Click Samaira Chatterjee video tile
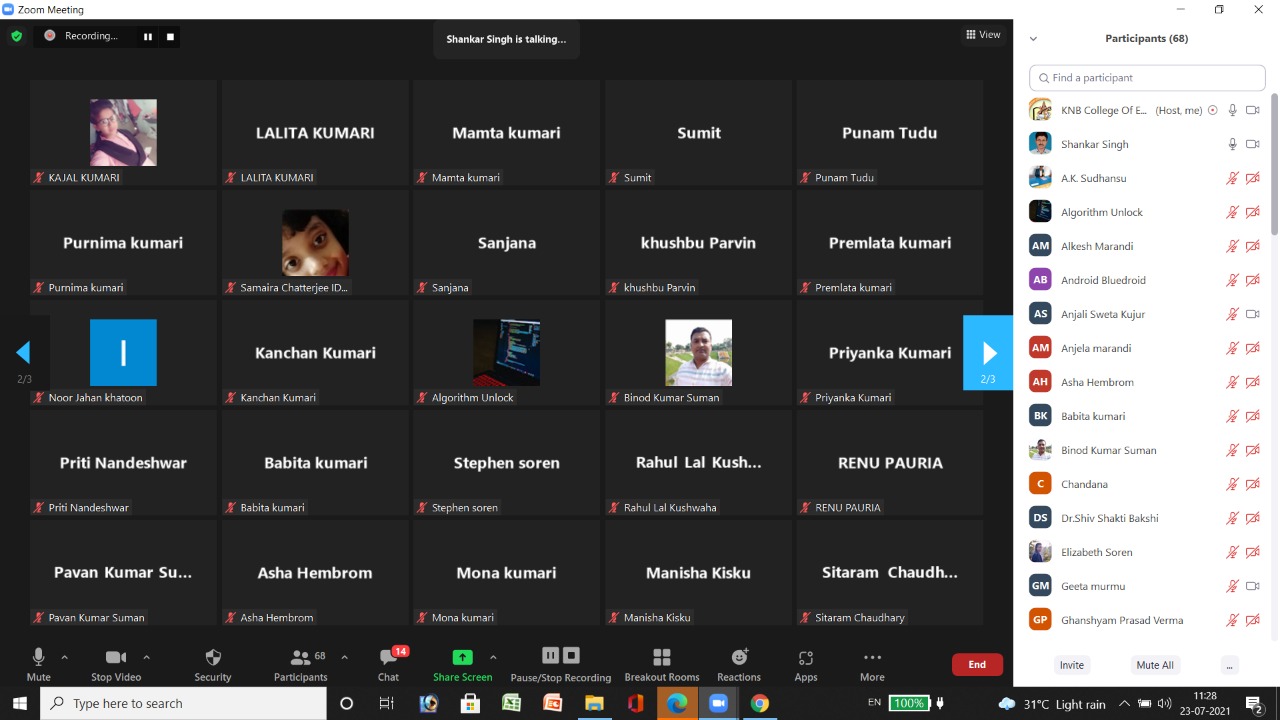The height and width of the screenshot is (720, 1280). 315,243
